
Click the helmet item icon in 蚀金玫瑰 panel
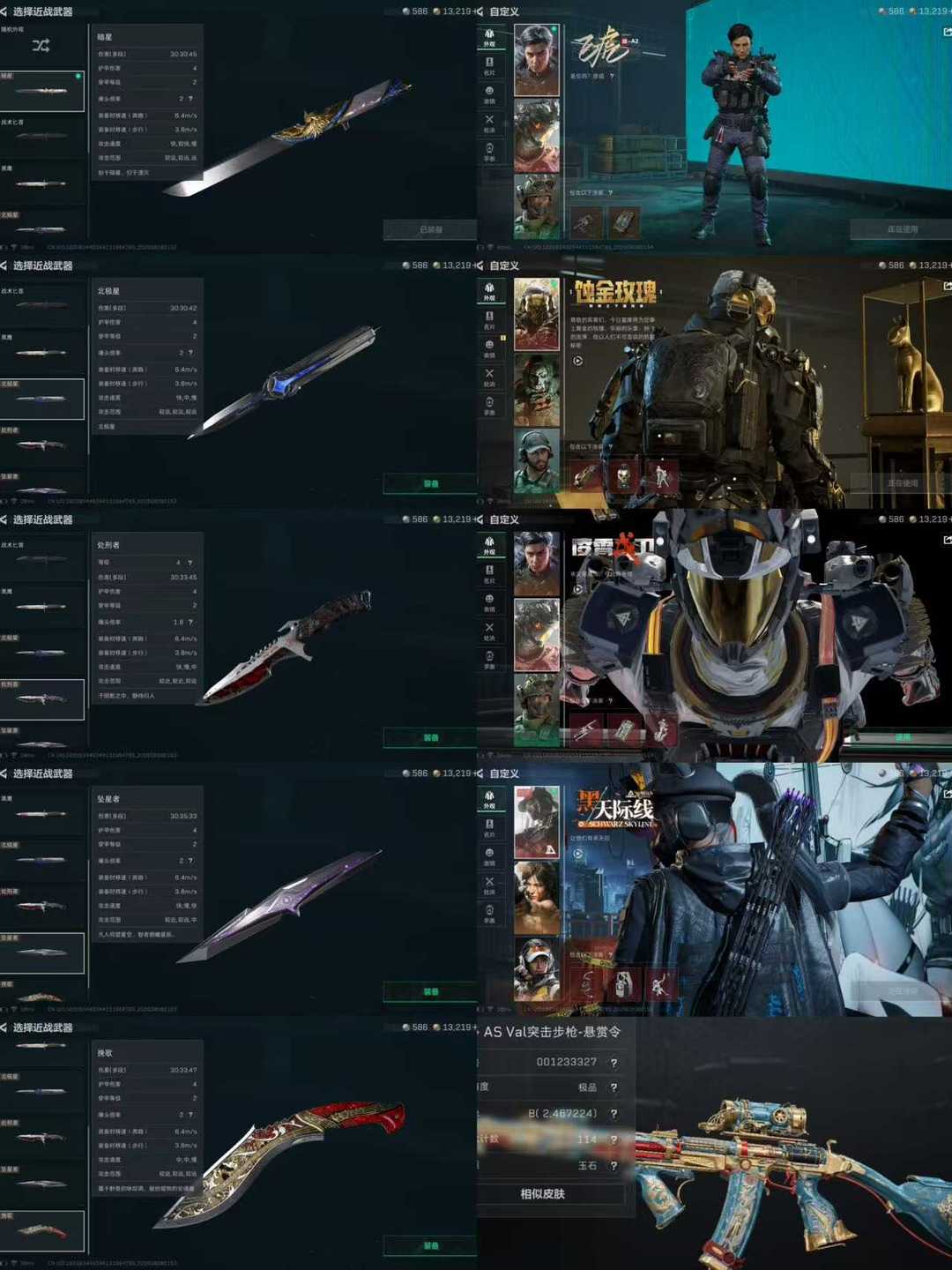point(623,476)
